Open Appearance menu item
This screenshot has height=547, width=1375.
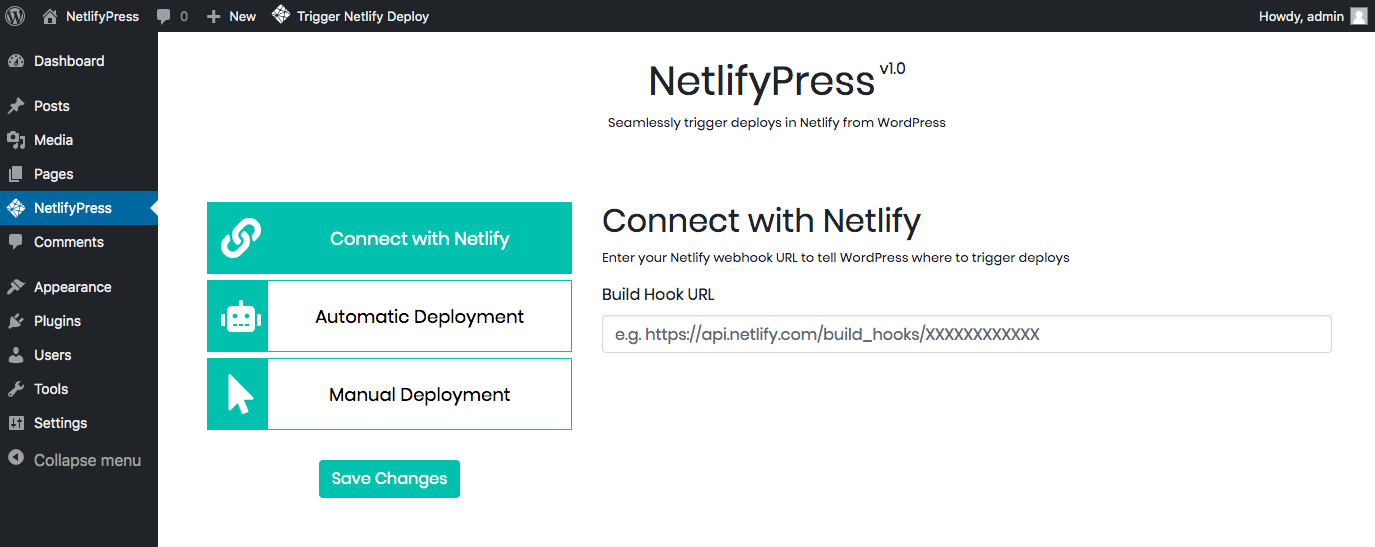tap(79, 287)
